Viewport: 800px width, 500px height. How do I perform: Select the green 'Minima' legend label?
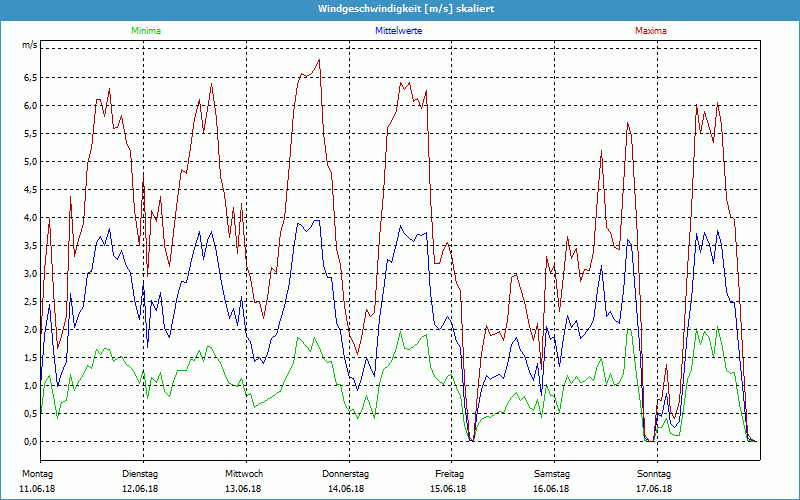(146, 31)
